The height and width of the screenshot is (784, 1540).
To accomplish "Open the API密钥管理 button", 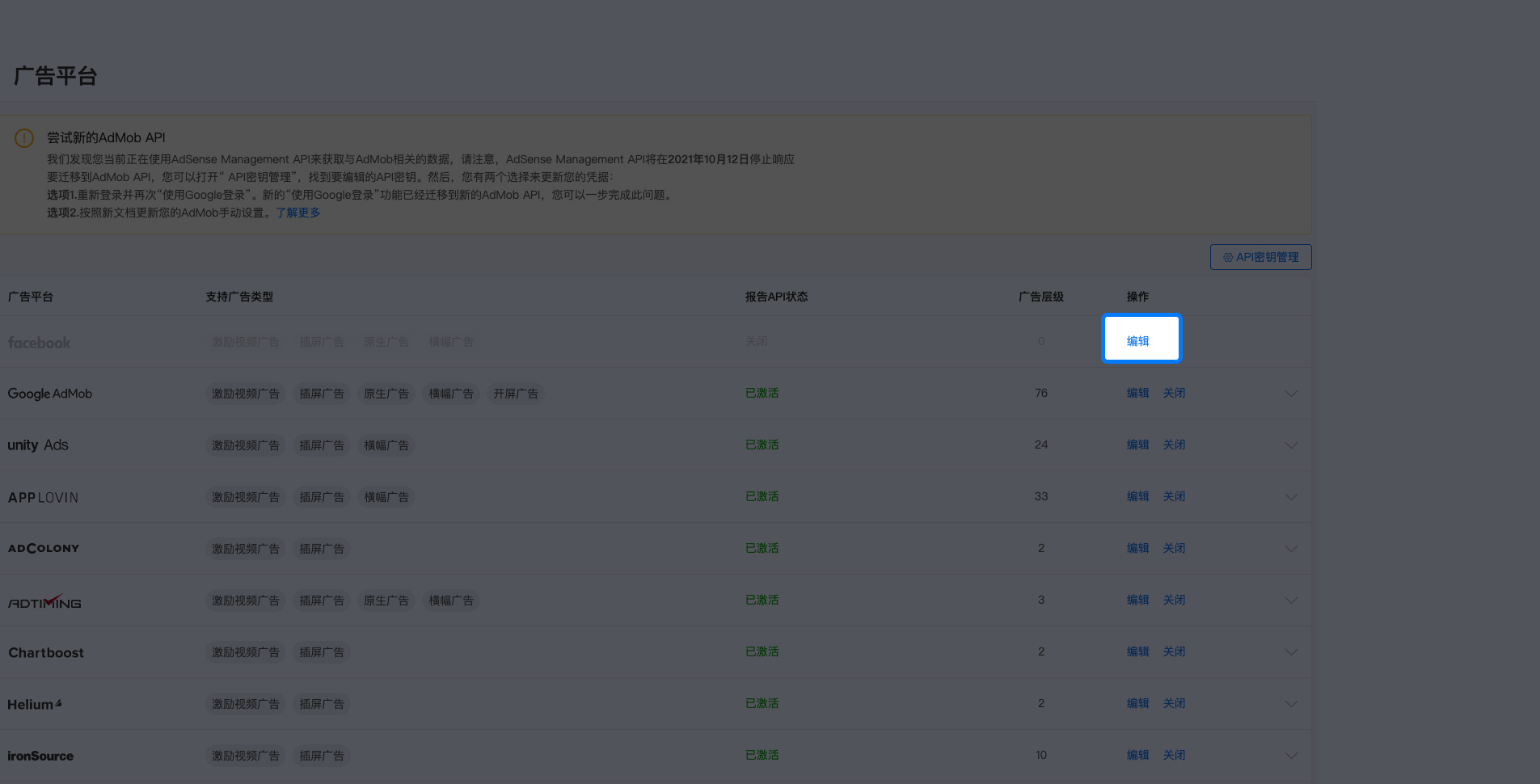I will [1260, 257].
